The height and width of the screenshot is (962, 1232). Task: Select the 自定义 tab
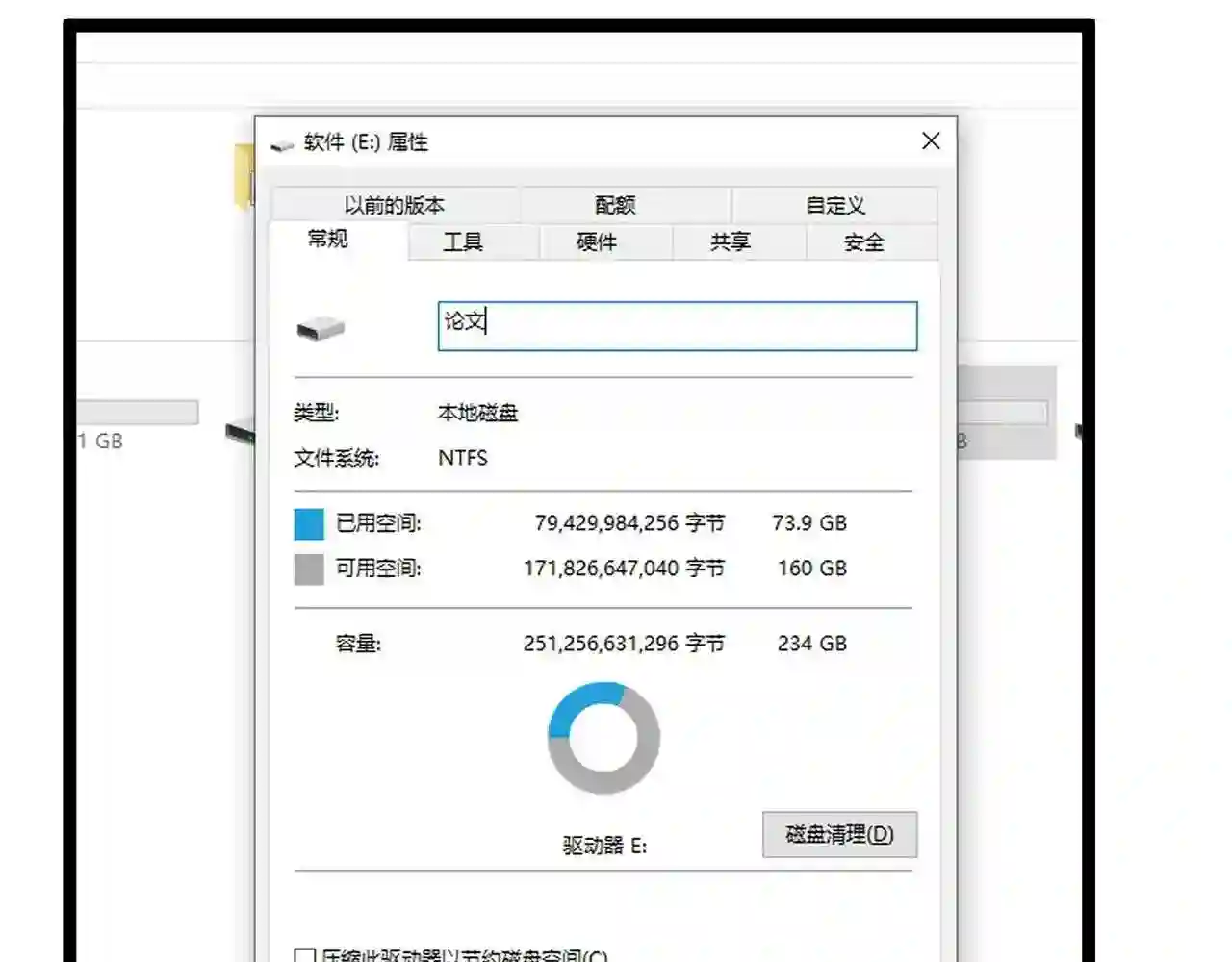click(x=834, y=205)
